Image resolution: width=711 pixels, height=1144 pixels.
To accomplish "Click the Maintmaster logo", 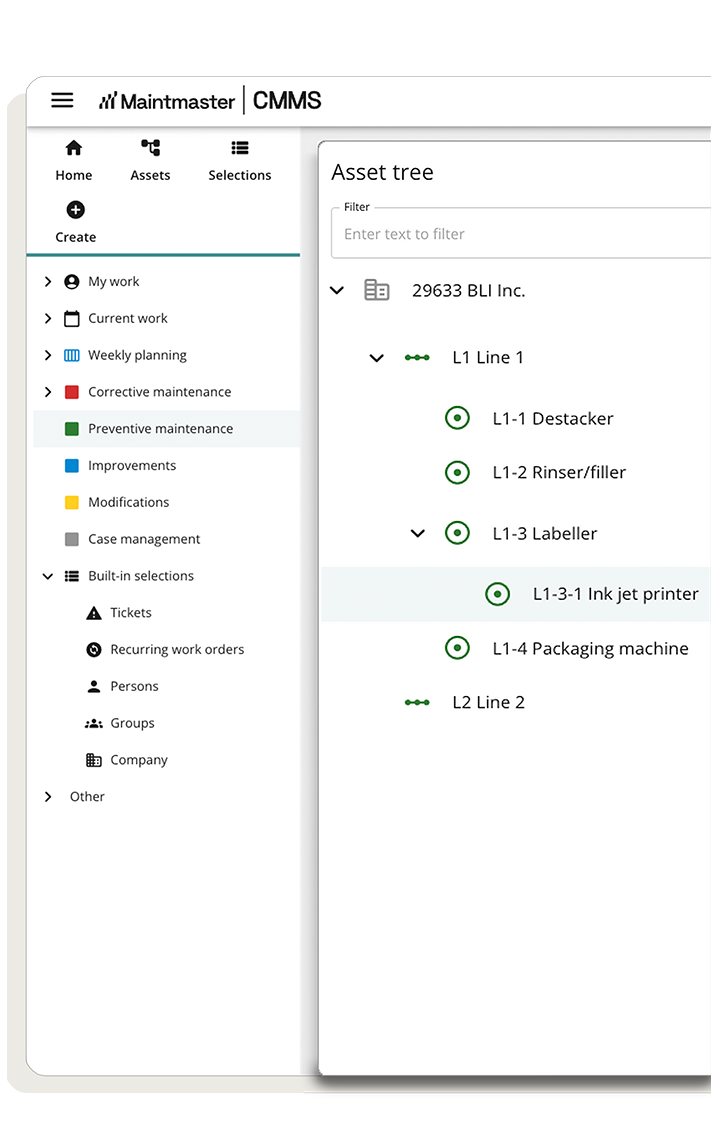I will 168,100.
